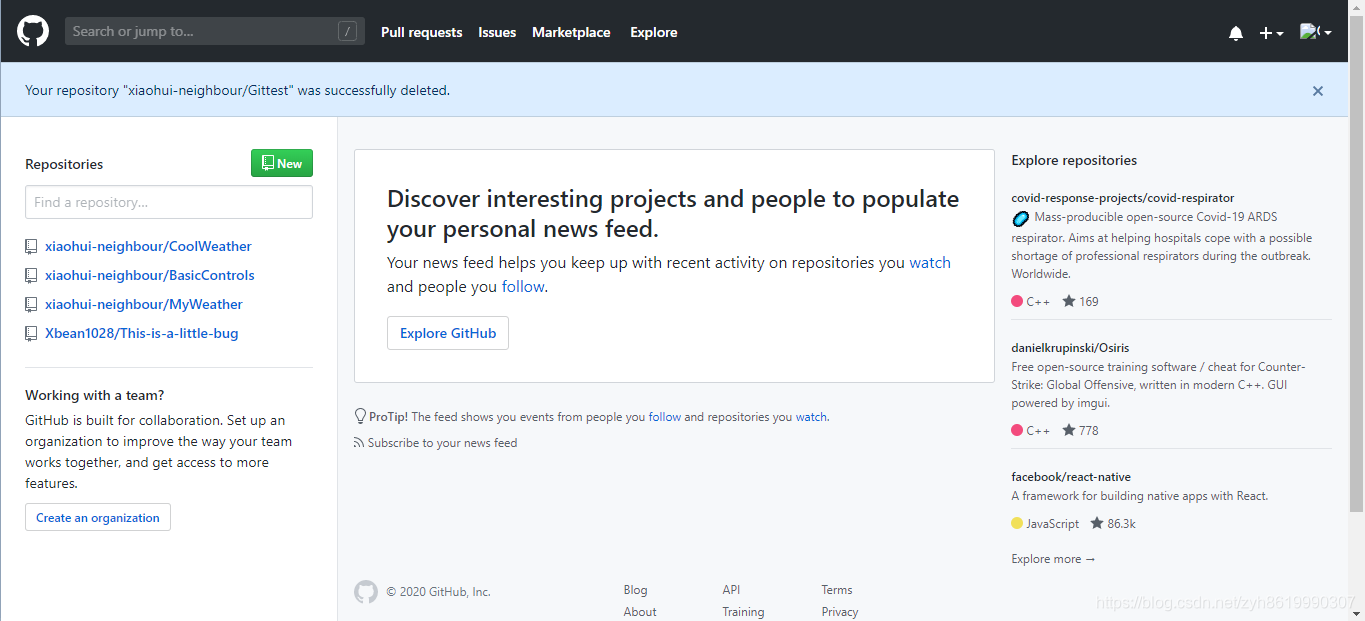Click the Explore GitHub button
The height and width of the screenshot is (621, 1365).
click(448, 333)
